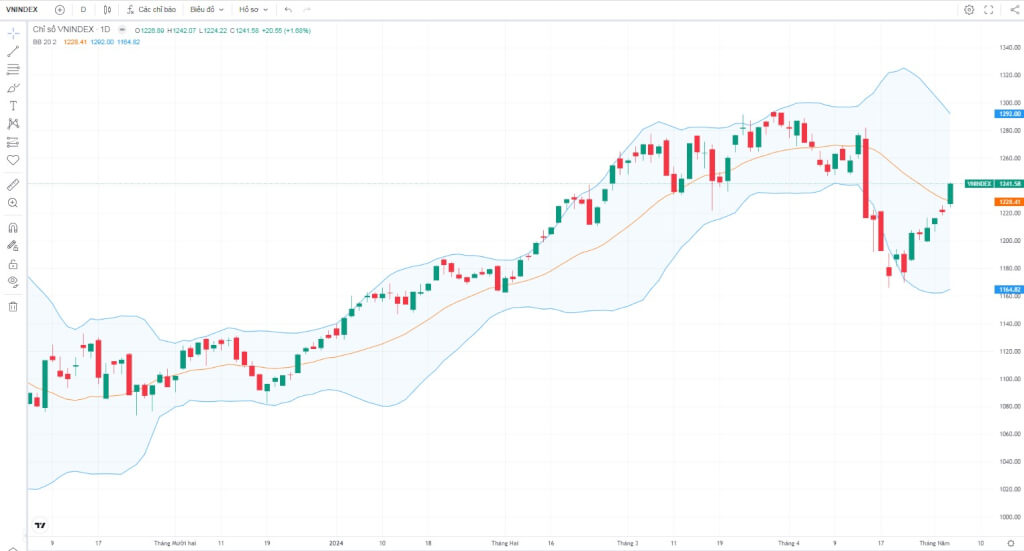
Task: Click the blue 1164.82 price label
Action: pyautogui.click(x=1008, y=289)
